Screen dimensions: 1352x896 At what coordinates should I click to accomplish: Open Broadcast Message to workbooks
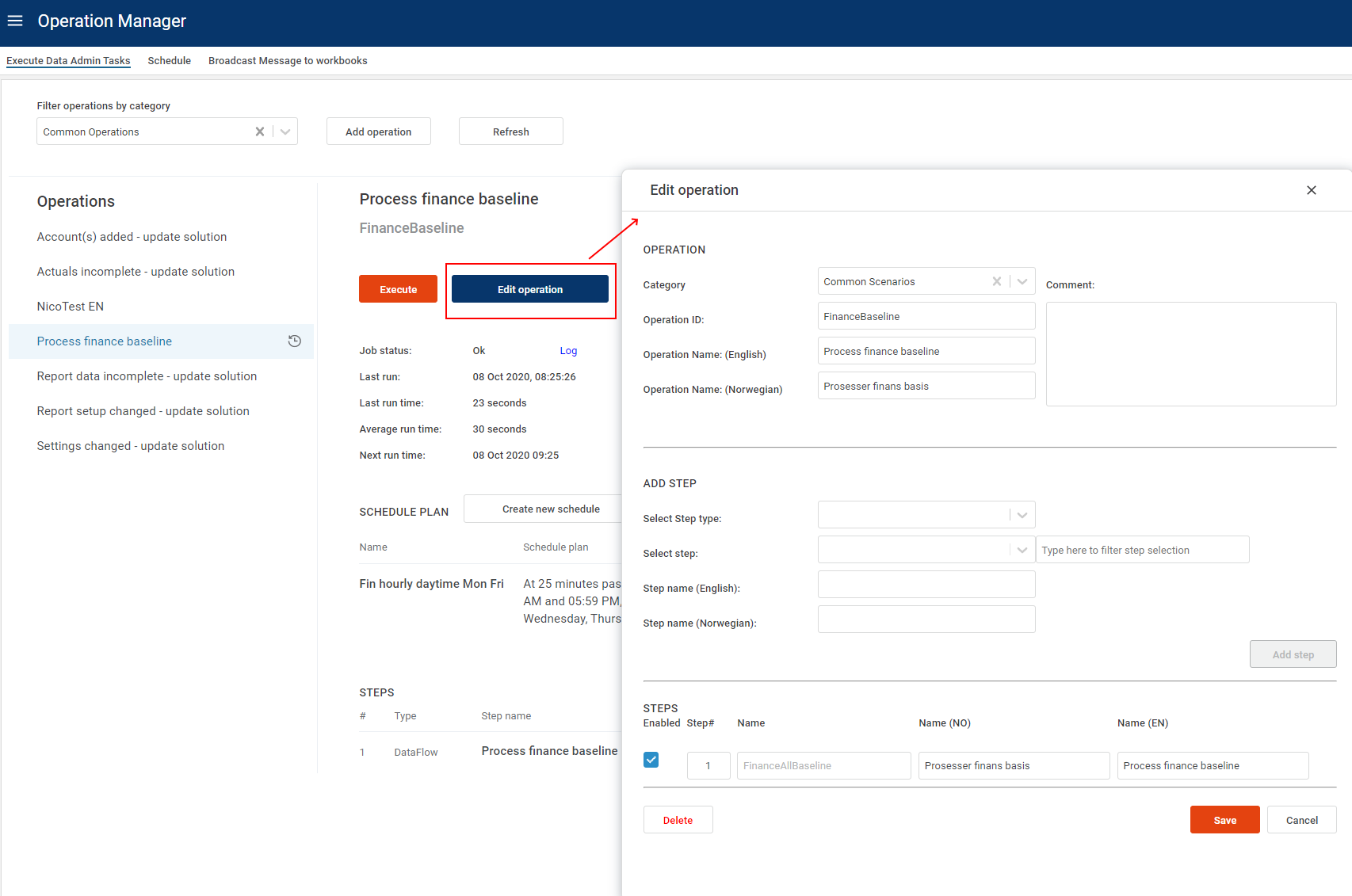coord(288,60)
